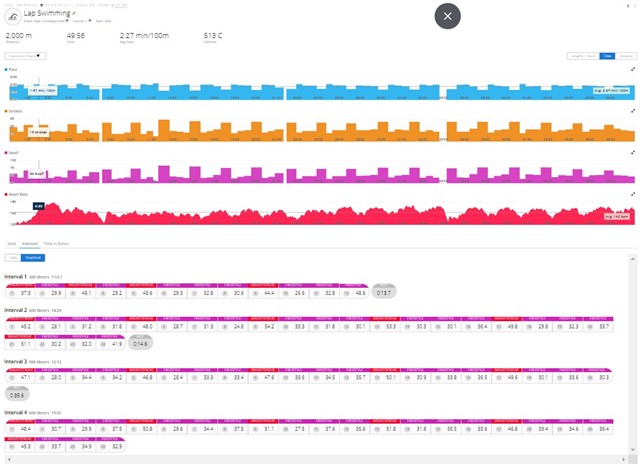640x465 pixels.
Task: Switch intervals view to Graphical
Action: [x=33, y=258]
